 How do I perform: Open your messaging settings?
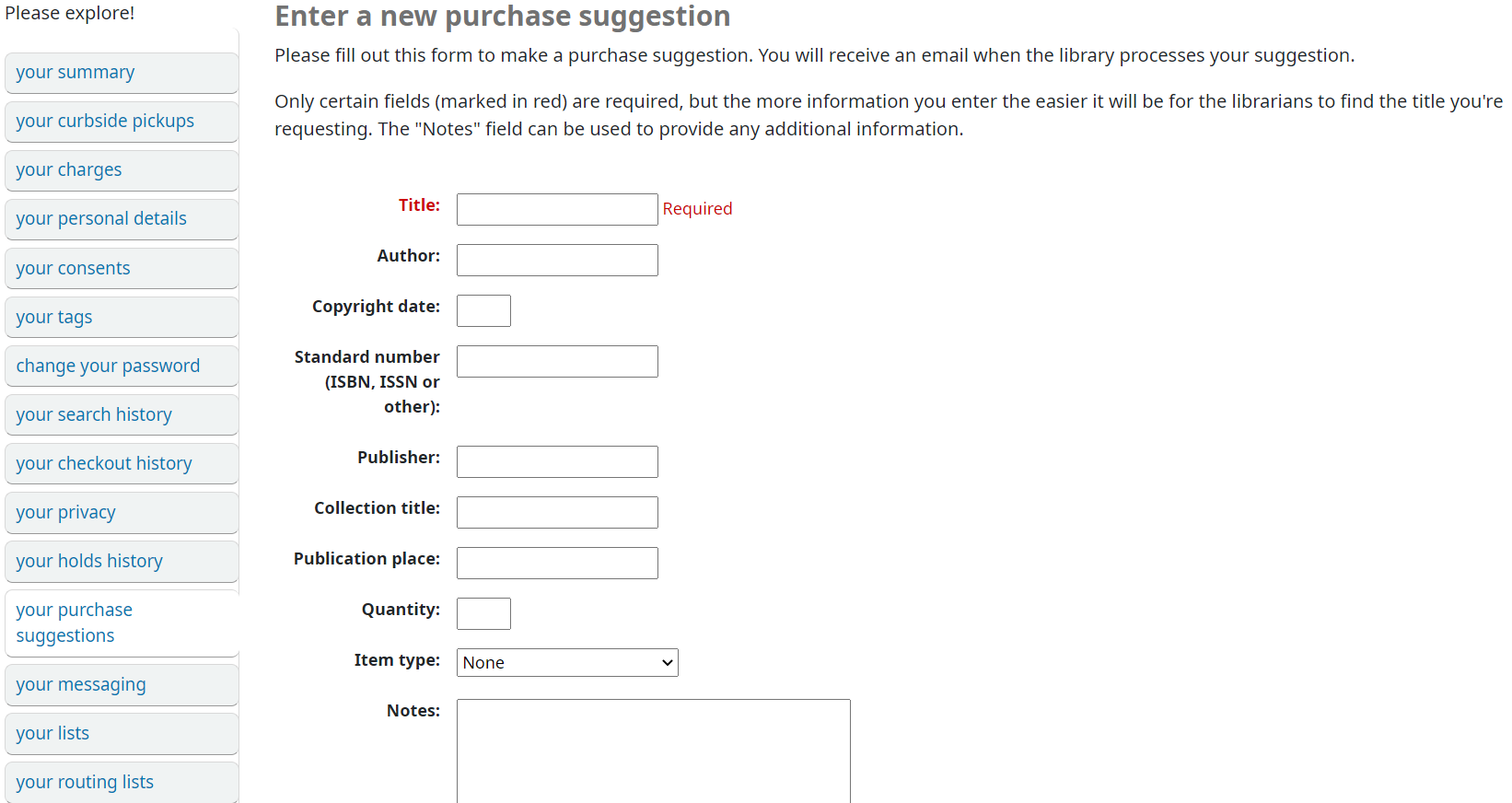pos(122,685)
